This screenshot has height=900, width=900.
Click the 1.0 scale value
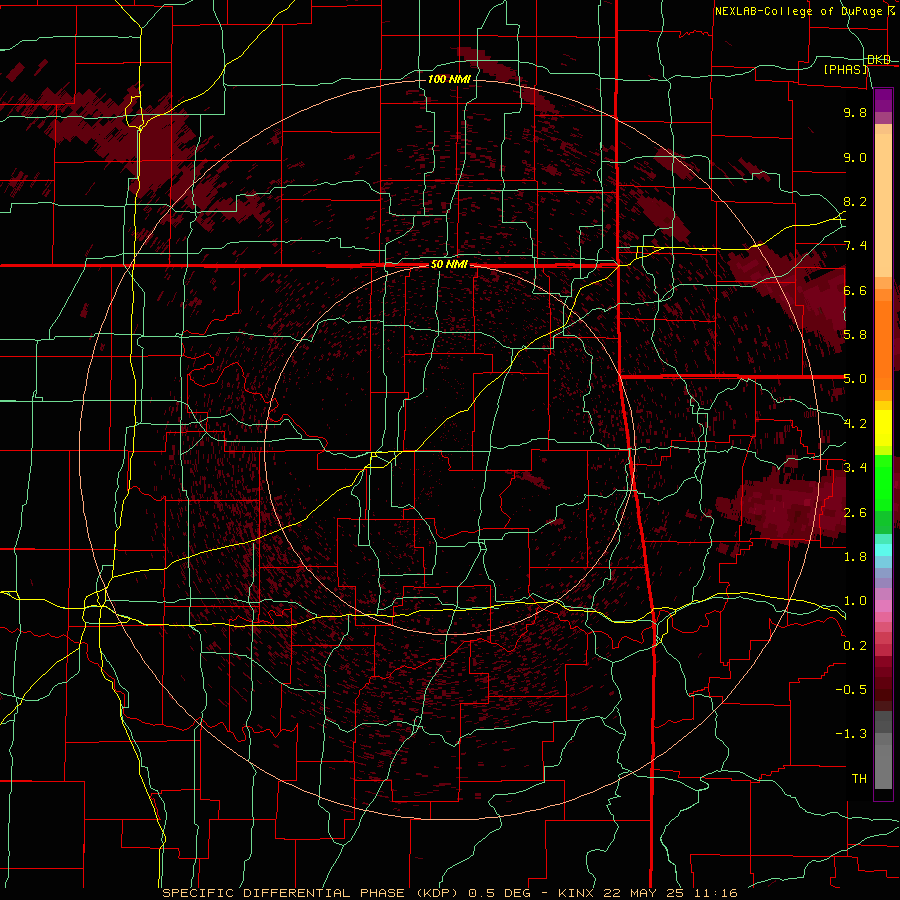point(855,601)
